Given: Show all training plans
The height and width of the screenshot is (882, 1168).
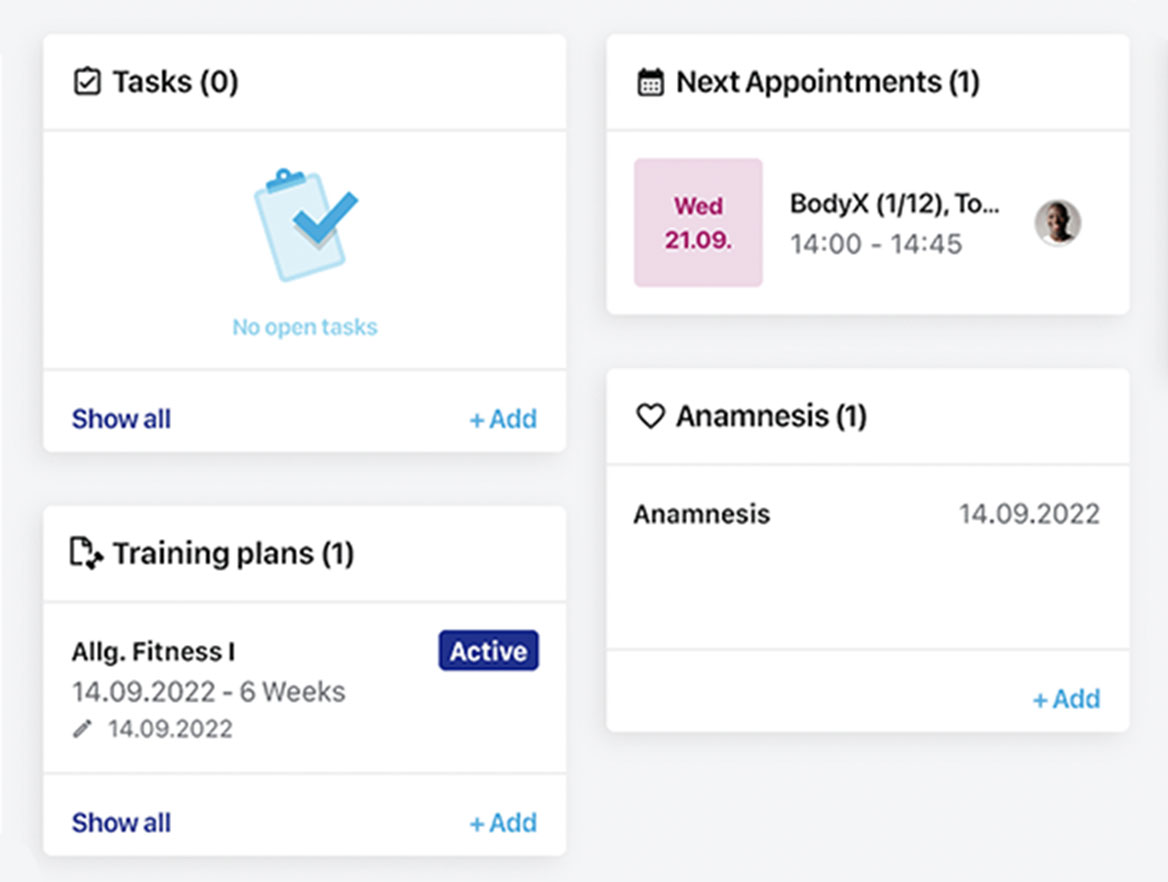Looking at the screenshot, I should pos(121,822).
